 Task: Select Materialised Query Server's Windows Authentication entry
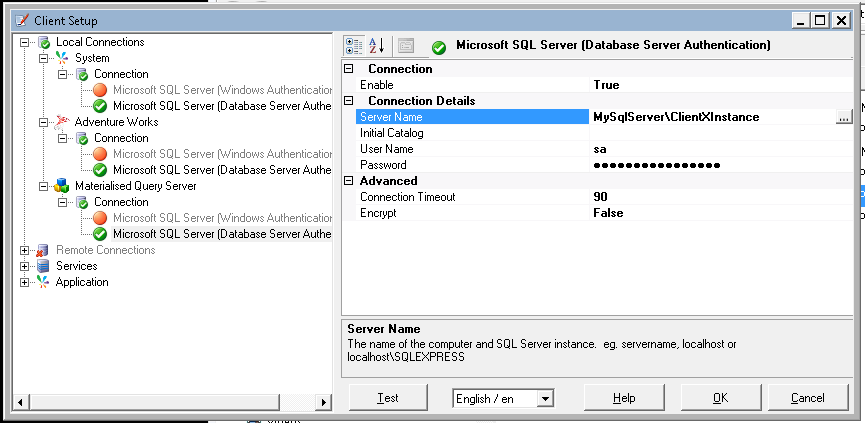click(222, 218)
